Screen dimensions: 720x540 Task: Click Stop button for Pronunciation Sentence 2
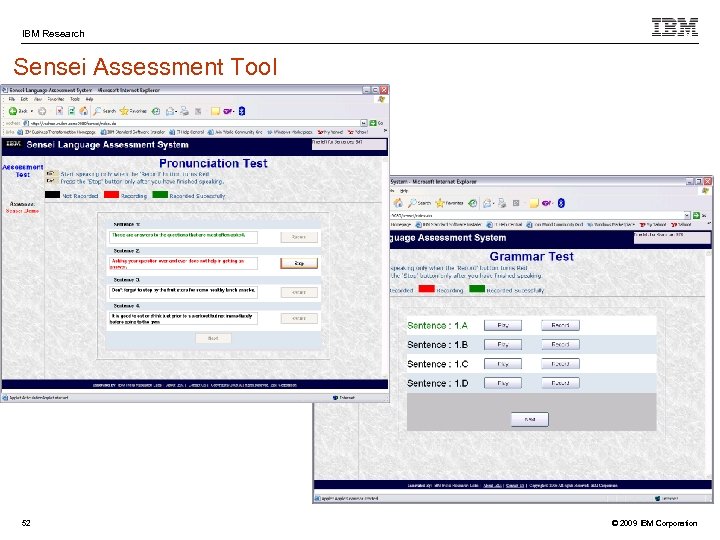(299, 263)
